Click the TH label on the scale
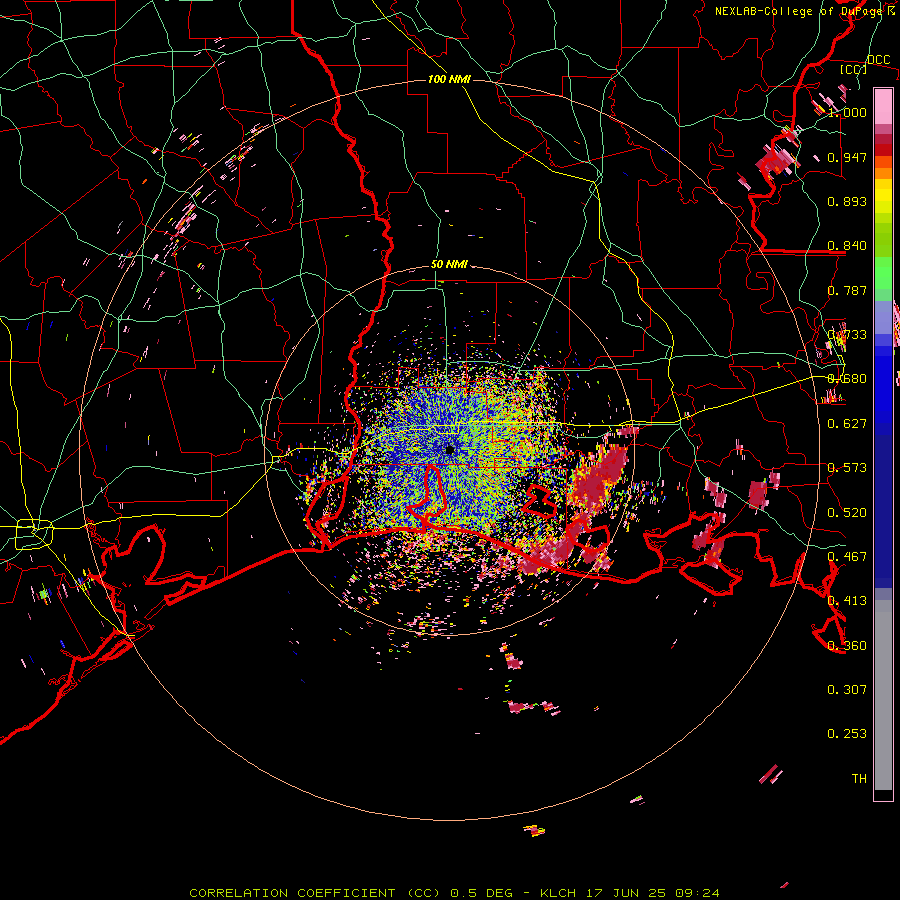The height and width of the screenshot is (900, 900). coord(859,779)
